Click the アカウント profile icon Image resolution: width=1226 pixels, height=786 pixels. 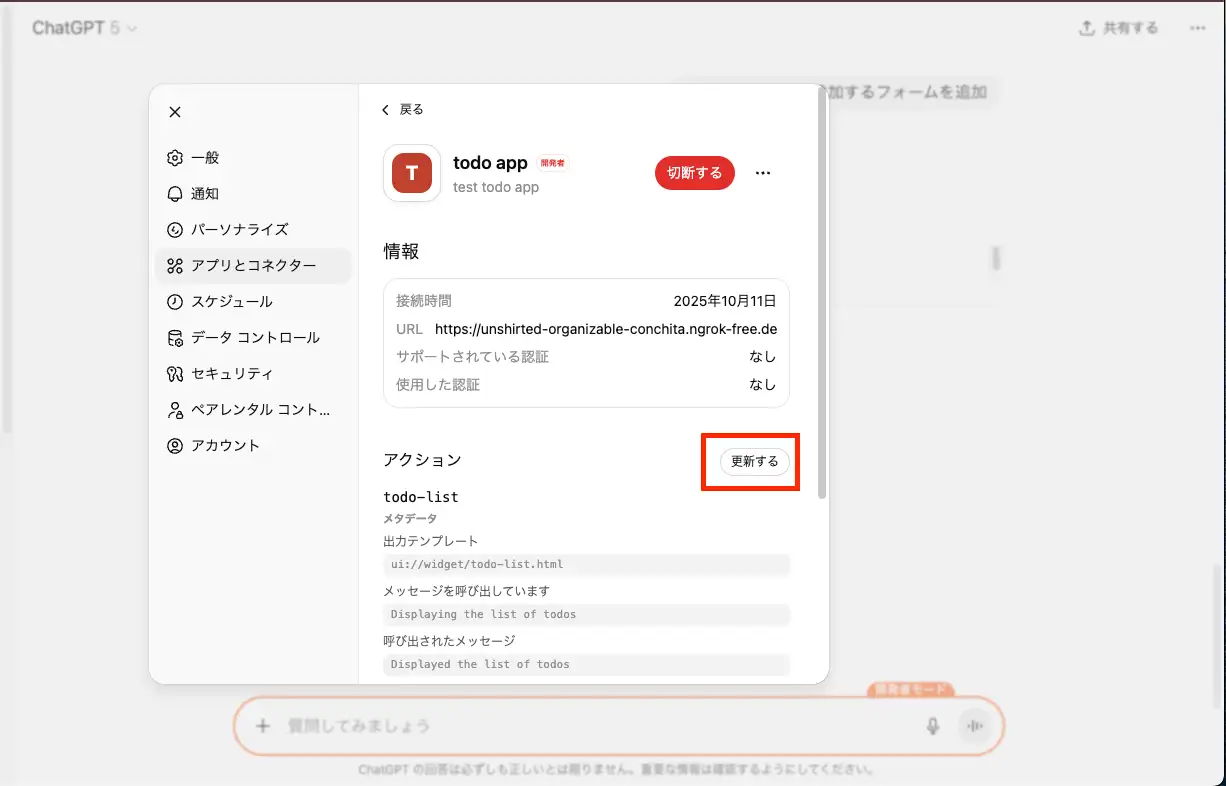(175, 446)
